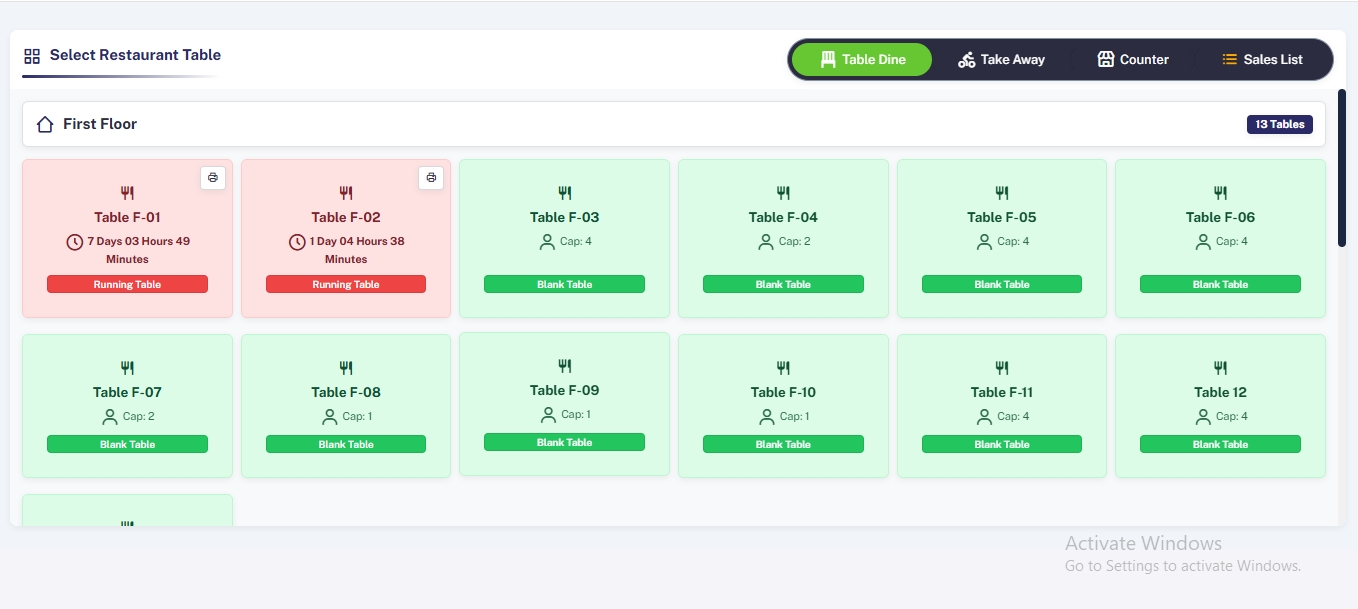Click fork-knife icon on Table F-11
This screenshot has height=609, width=1358.
tap(1002, 368)
